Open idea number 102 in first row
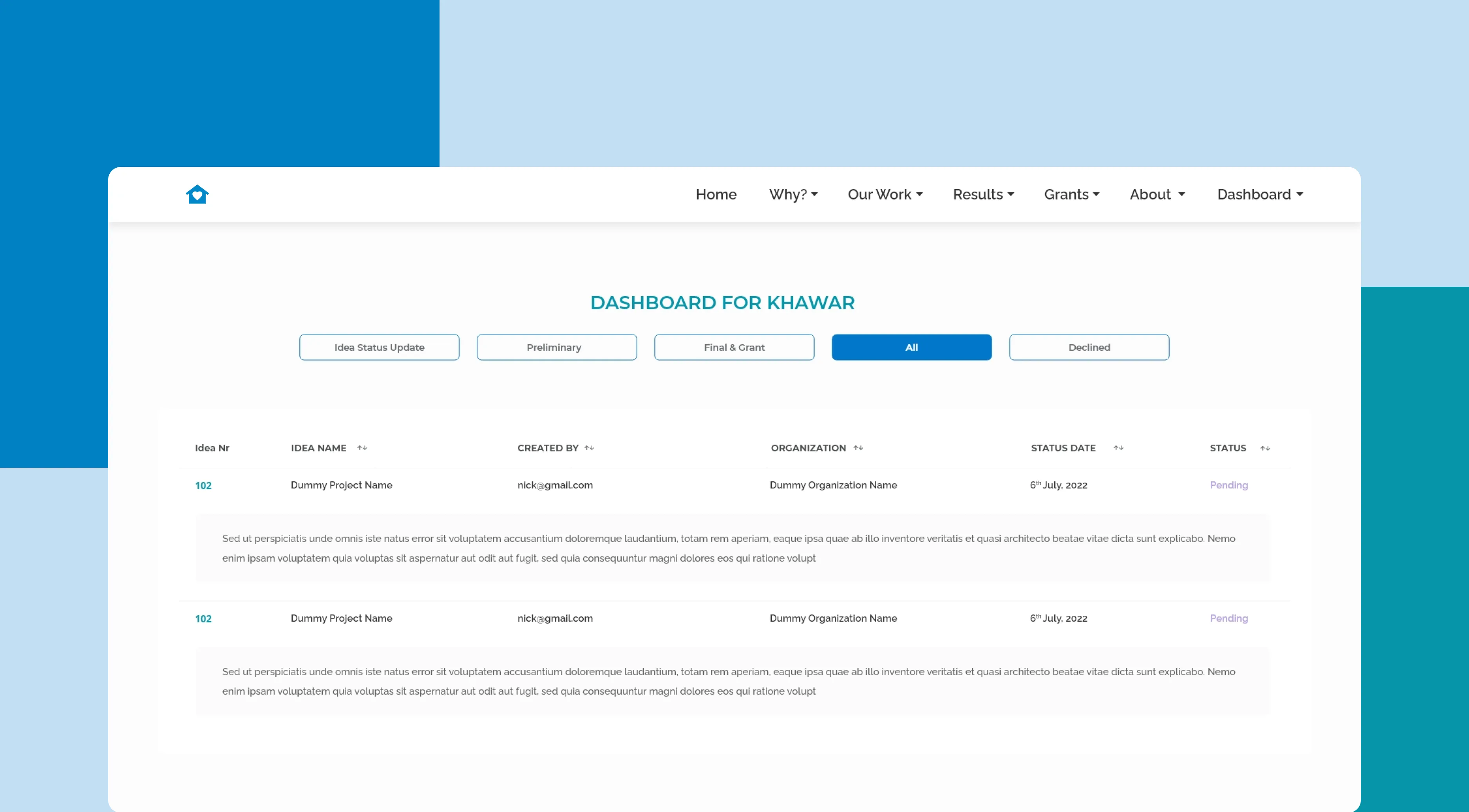Viewport: 1469px width, 812px height. (x=204, y=486)
